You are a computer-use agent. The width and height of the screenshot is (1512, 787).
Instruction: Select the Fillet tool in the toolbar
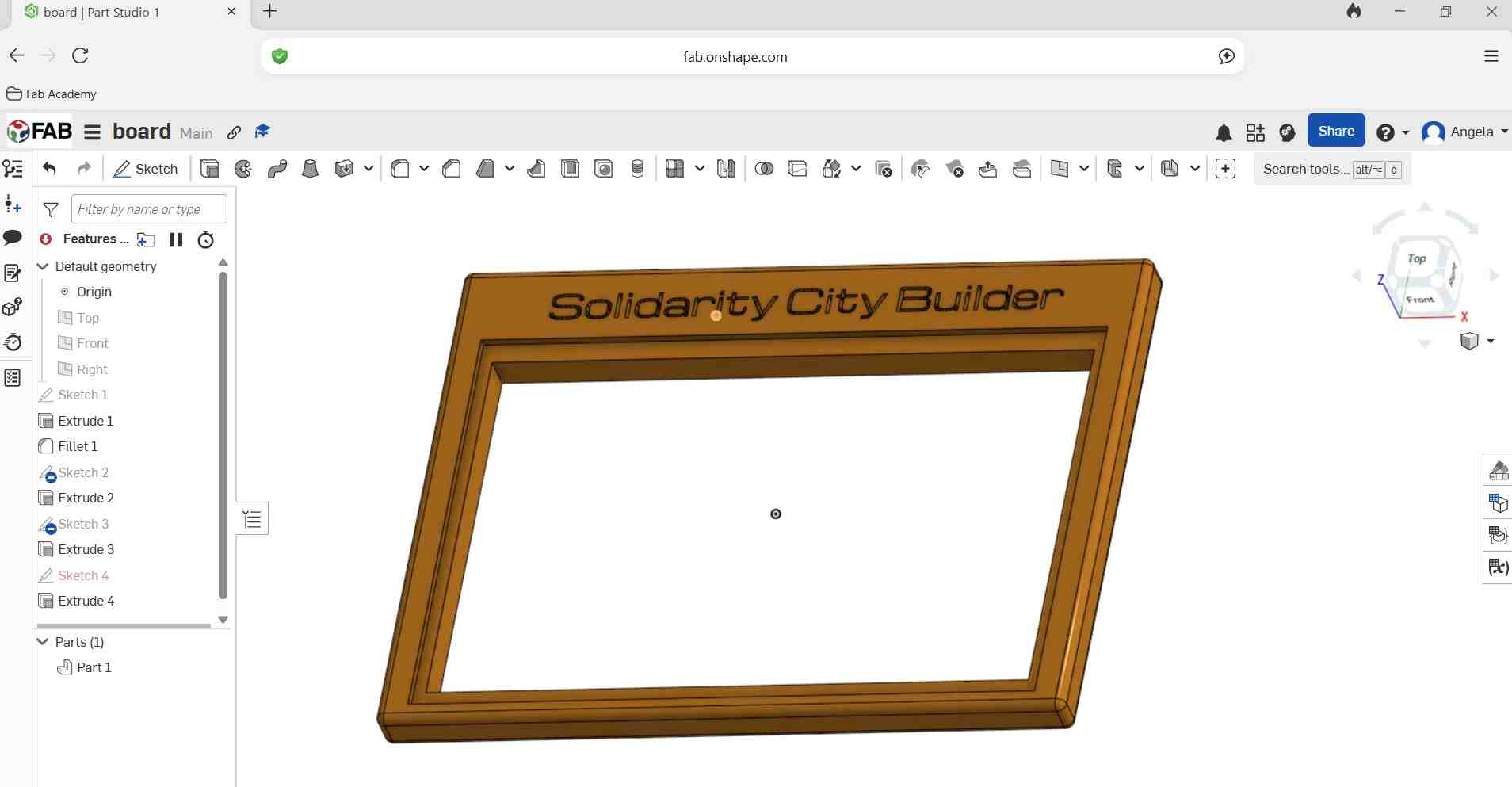tap(400, 169)
